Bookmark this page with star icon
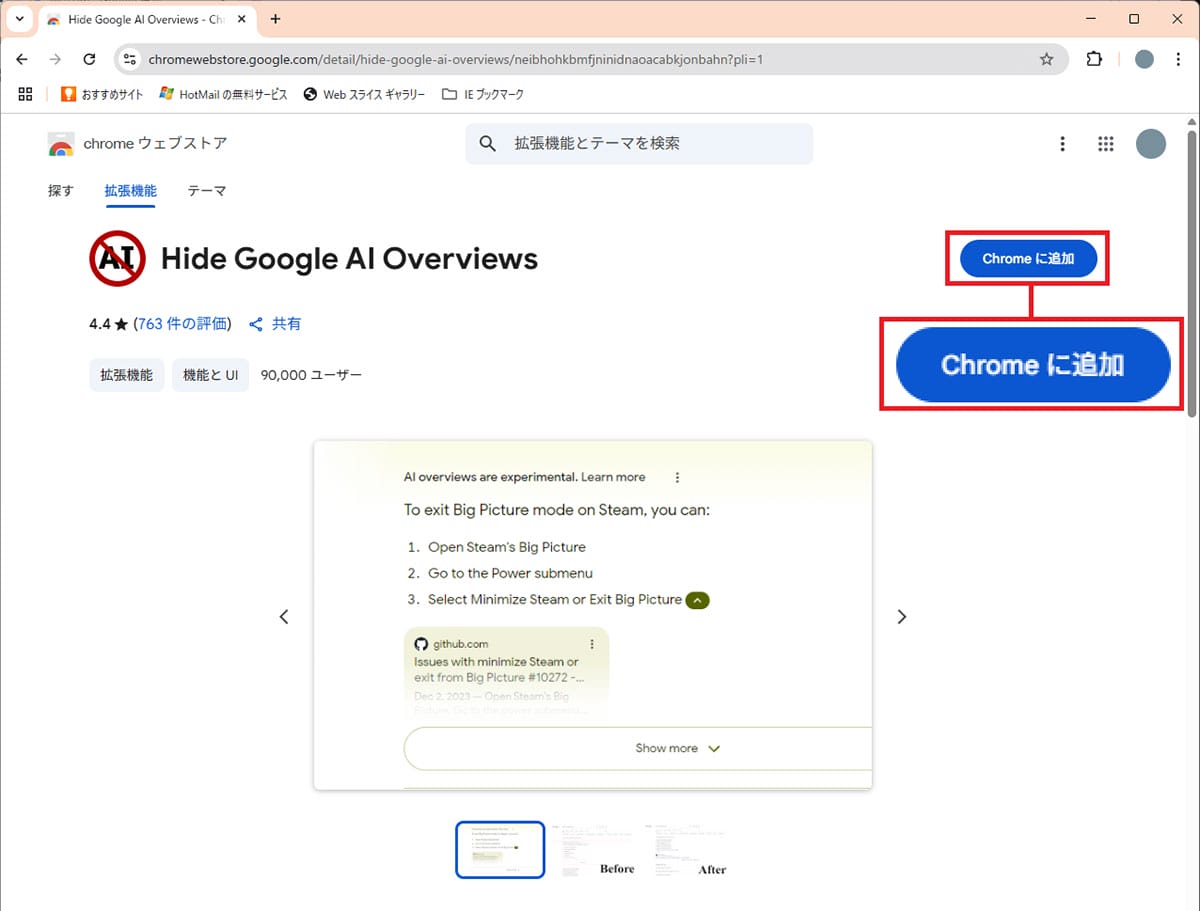Screen dimensions: 1200x911 [1046, 60]
